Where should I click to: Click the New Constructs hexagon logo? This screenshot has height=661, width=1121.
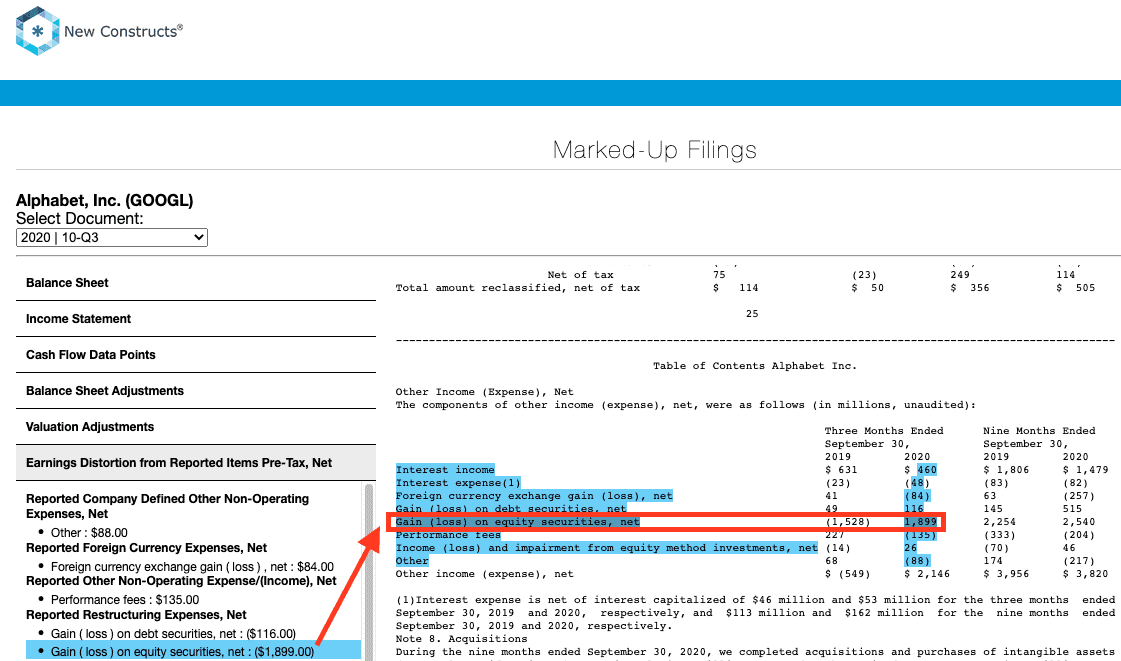(37, 31)
